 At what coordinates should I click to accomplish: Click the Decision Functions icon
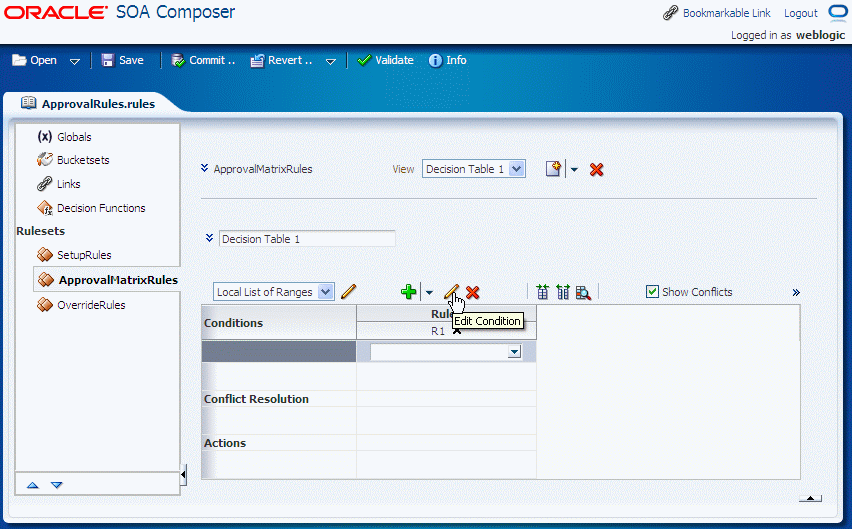45,207
